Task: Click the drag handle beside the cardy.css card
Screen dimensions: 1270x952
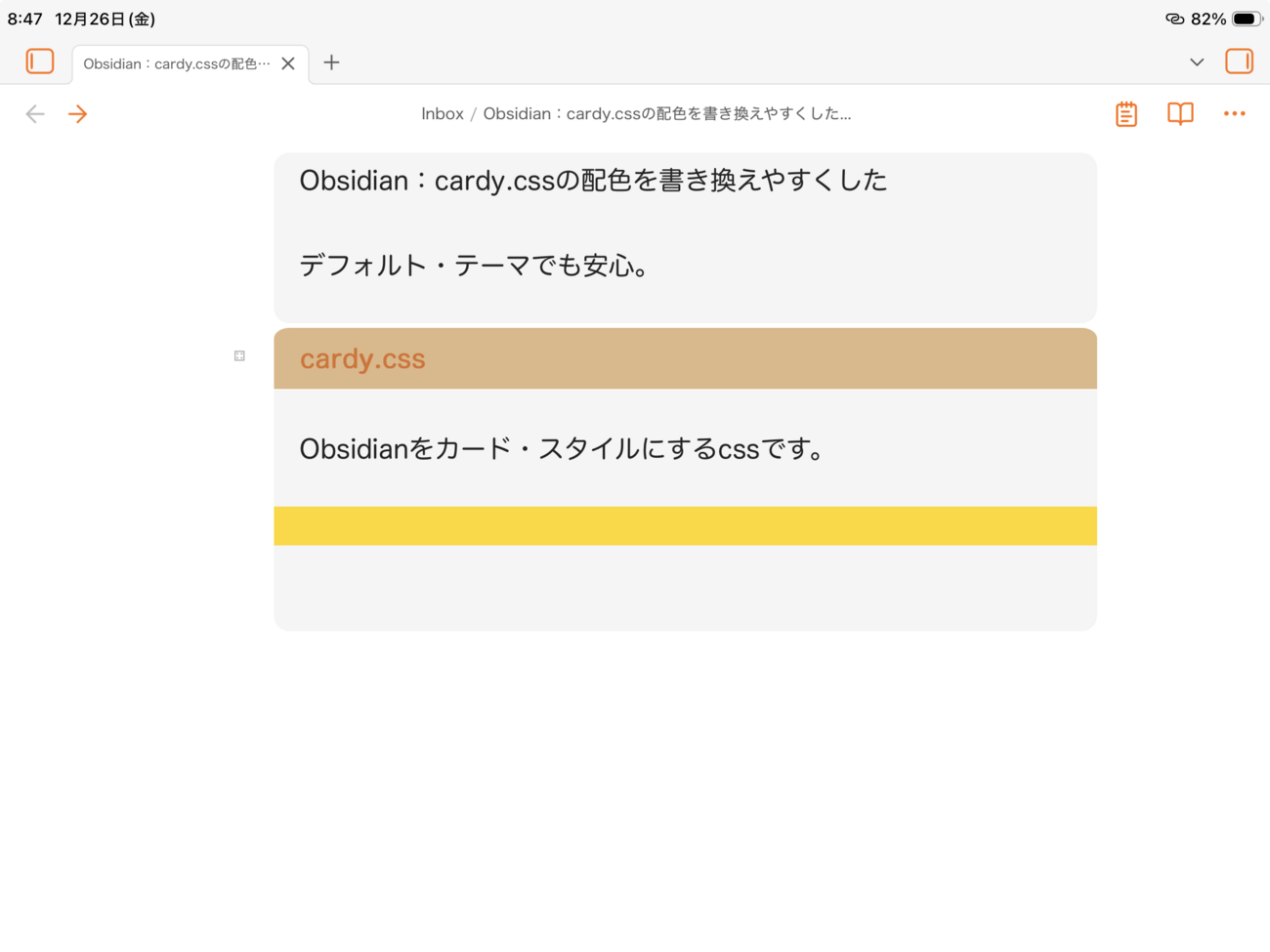Action: 238,355
